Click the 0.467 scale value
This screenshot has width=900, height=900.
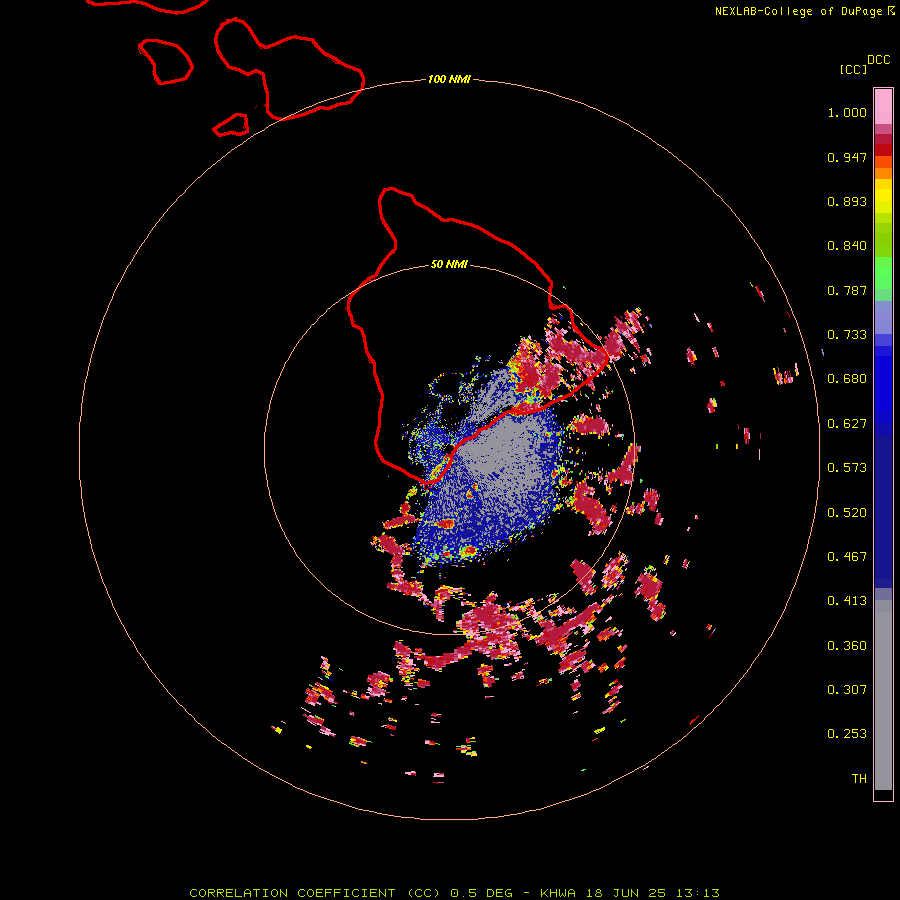847,557
